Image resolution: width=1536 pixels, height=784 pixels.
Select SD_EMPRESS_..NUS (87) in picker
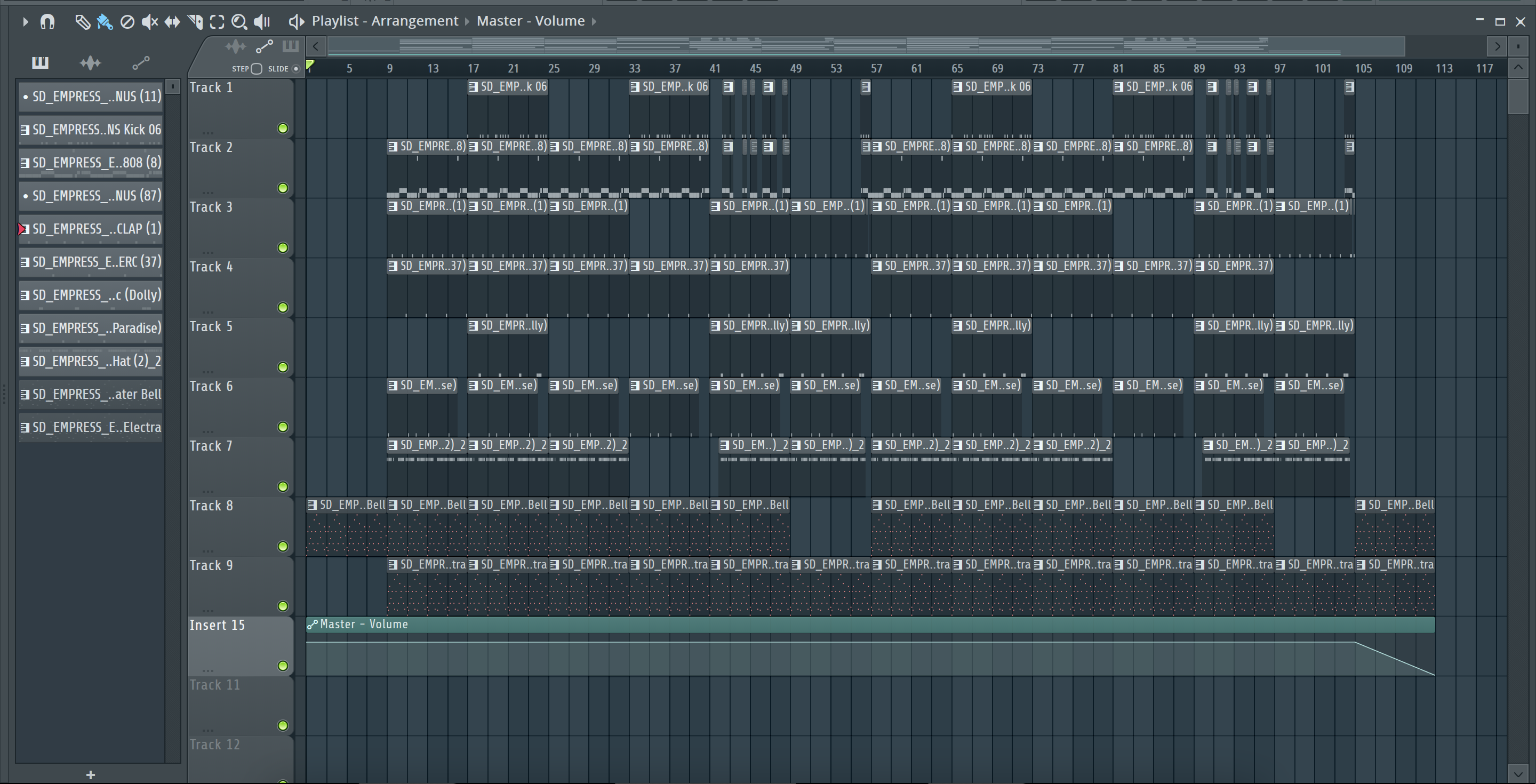tap(91, 196)
